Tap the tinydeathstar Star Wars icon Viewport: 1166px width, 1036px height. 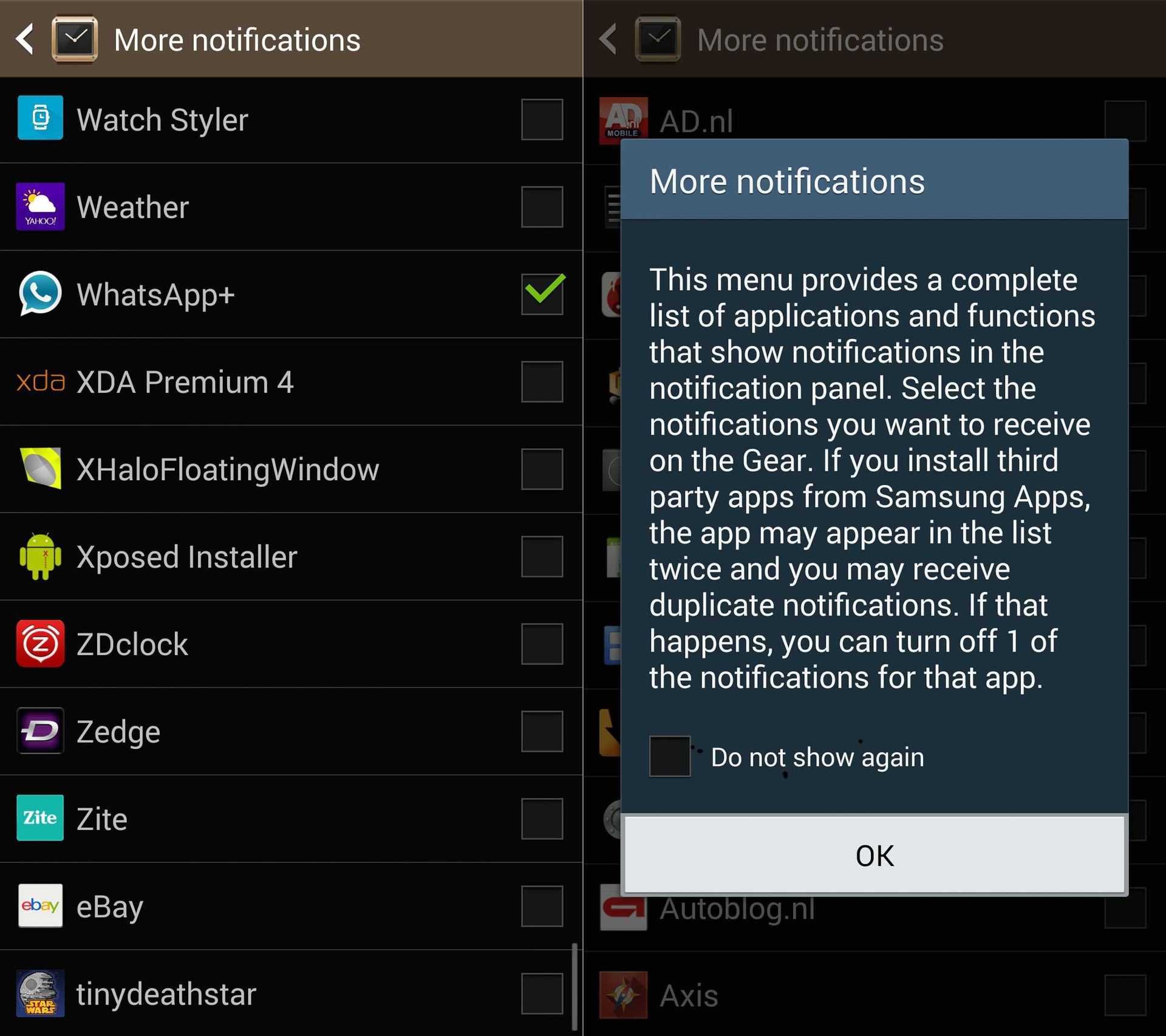coord(40,993)
